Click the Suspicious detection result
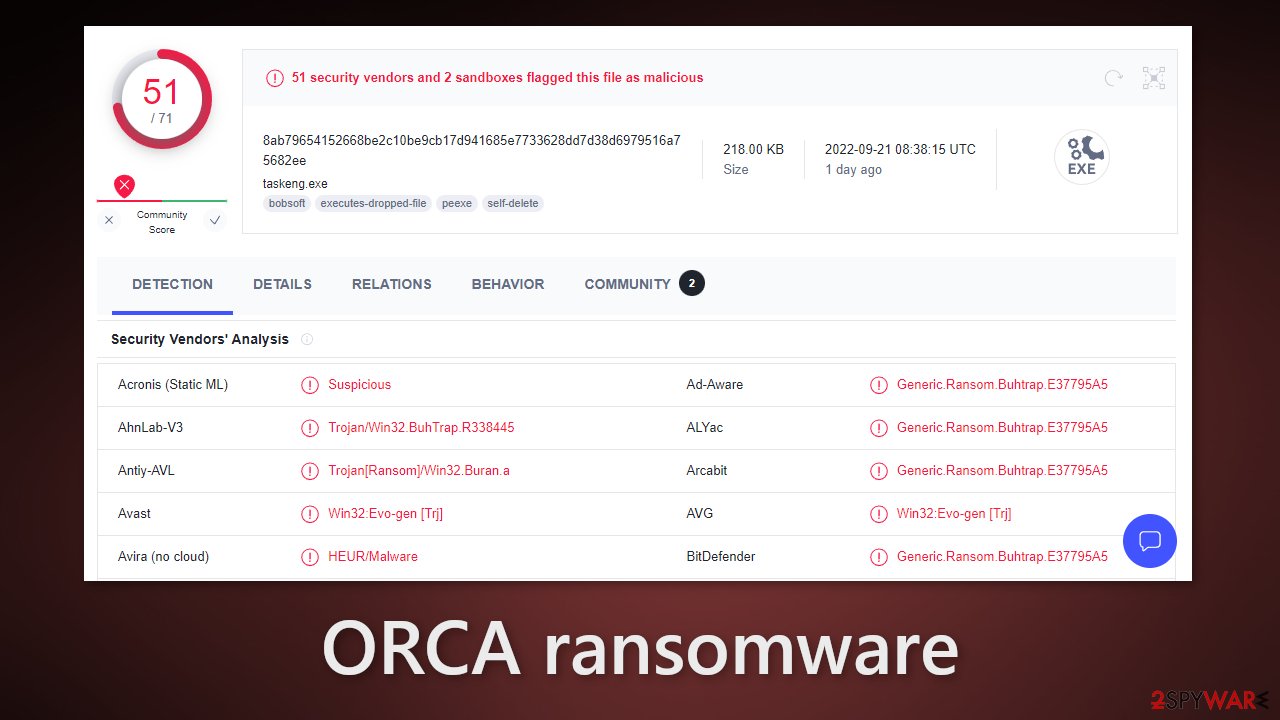This screenshot has height=720, width=1280. coord(360,384)
